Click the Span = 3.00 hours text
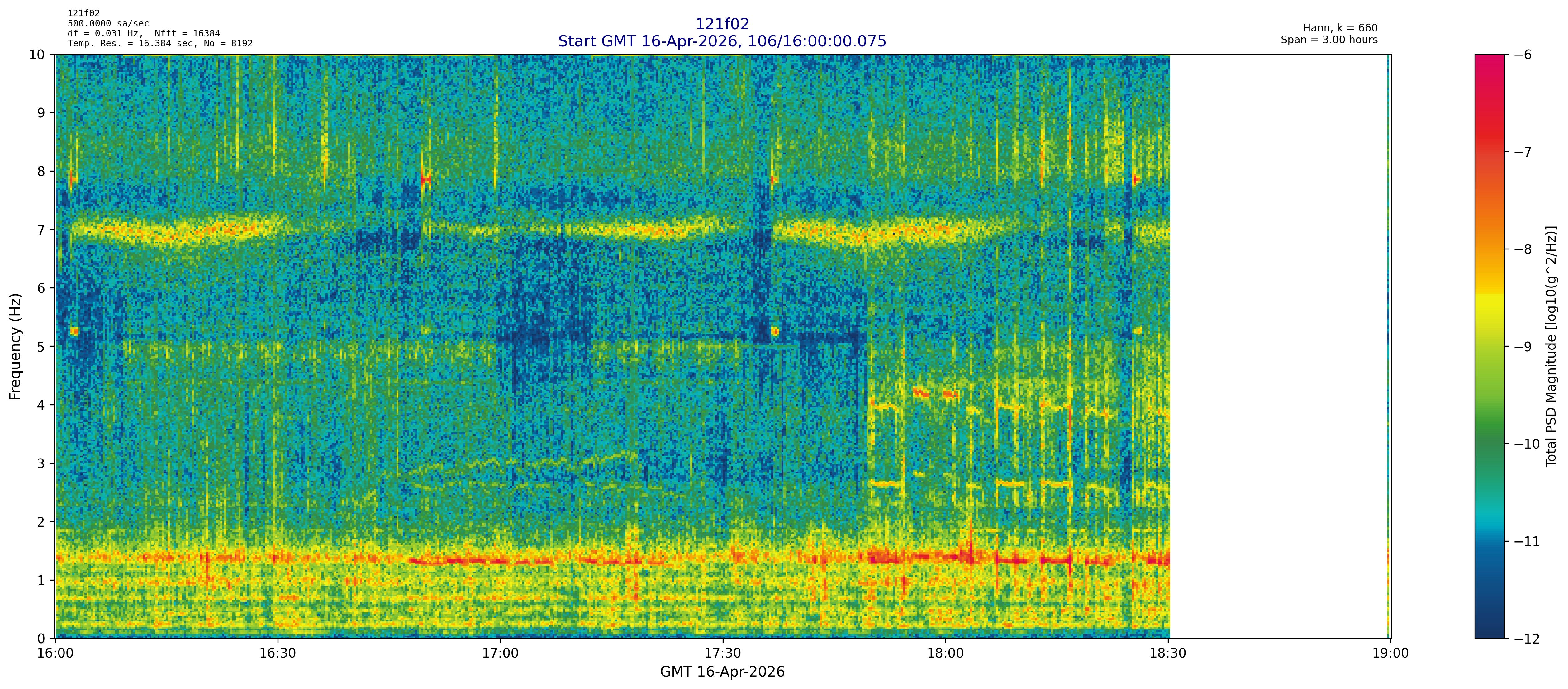 (x=1329, y=40)
